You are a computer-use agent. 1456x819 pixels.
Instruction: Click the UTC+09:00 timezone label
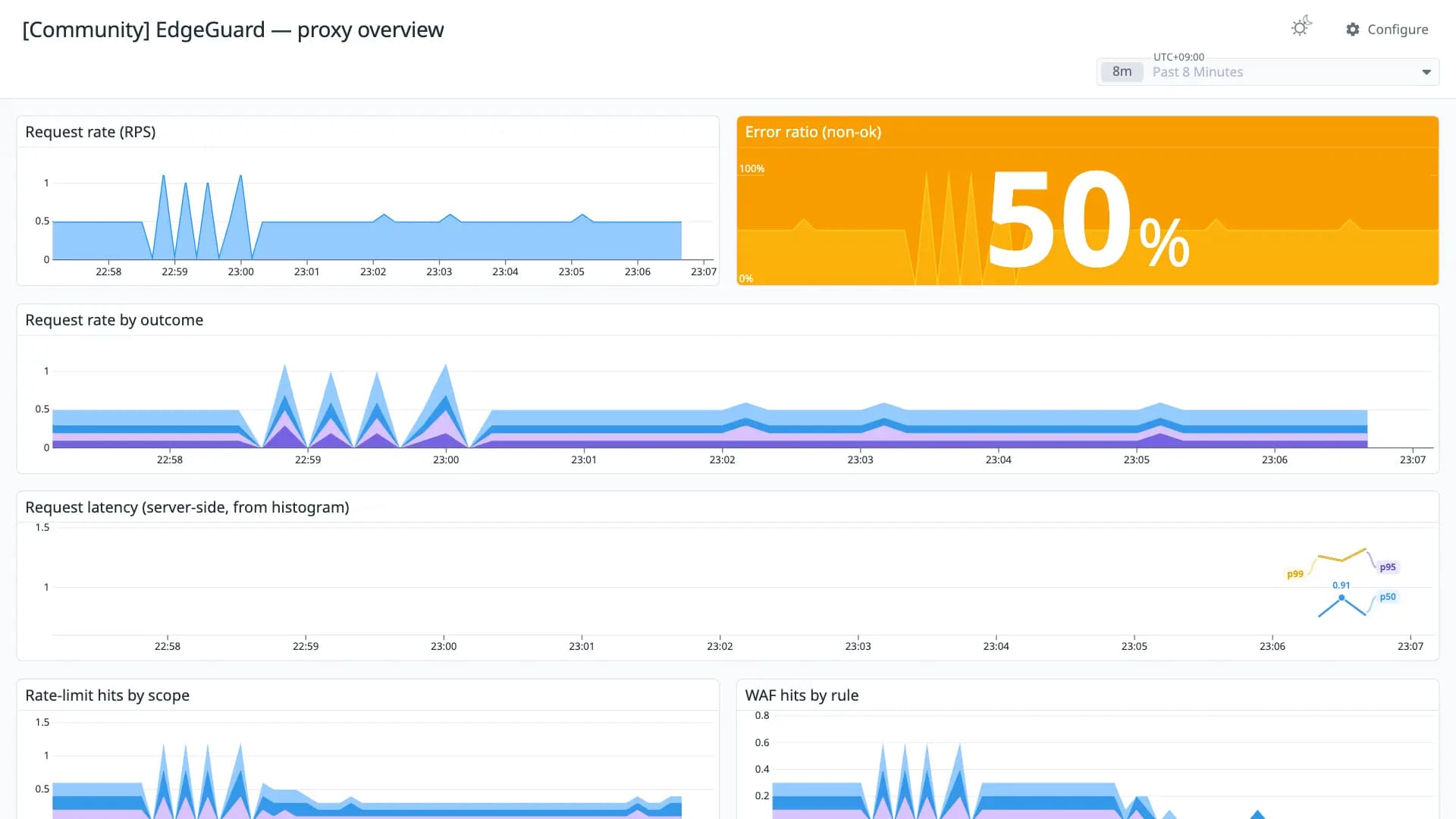pyautogui.click(x=1178, y=57)
